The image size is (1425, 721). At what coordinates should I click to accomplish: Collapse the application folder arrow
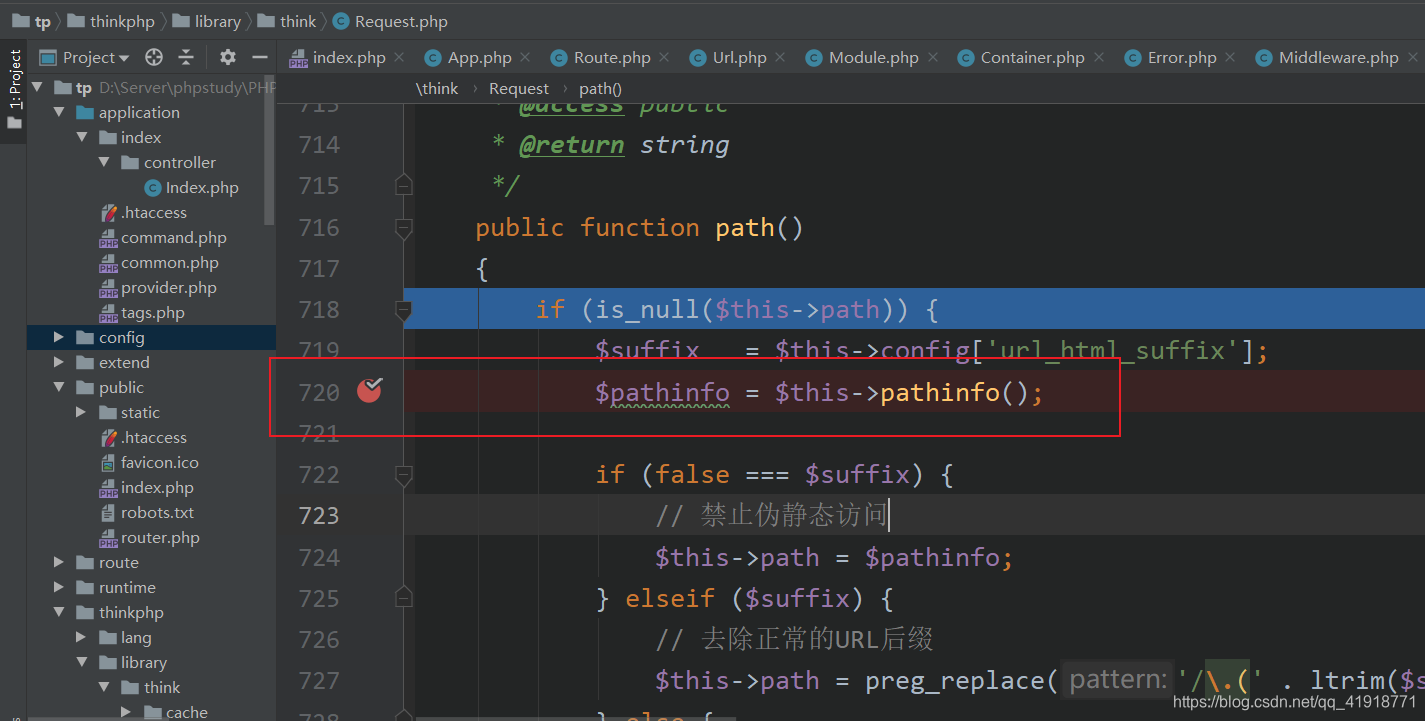[59, 112]
